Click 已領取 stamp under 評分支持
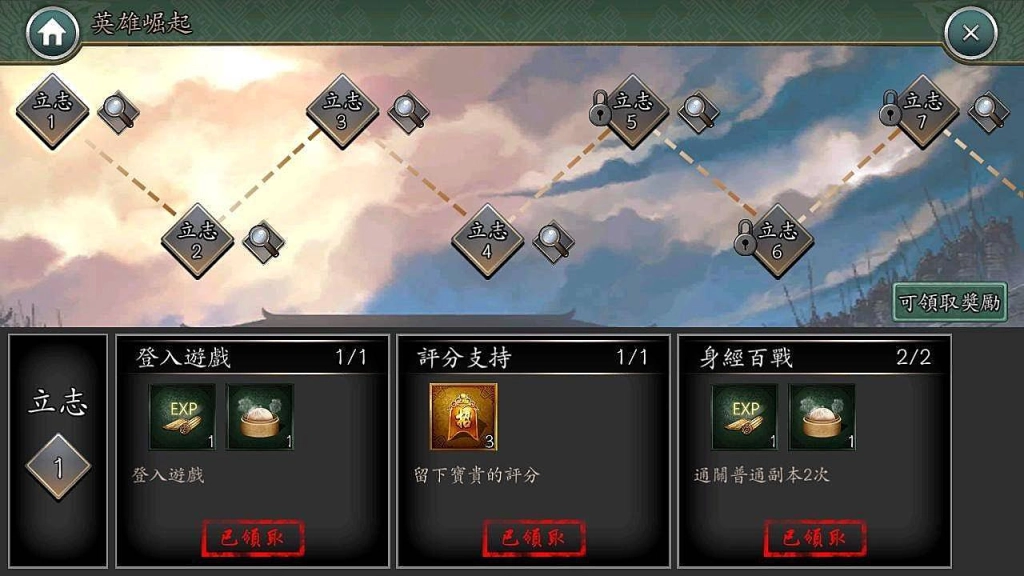Screen dimensions: 1024x576 point(534,538)
